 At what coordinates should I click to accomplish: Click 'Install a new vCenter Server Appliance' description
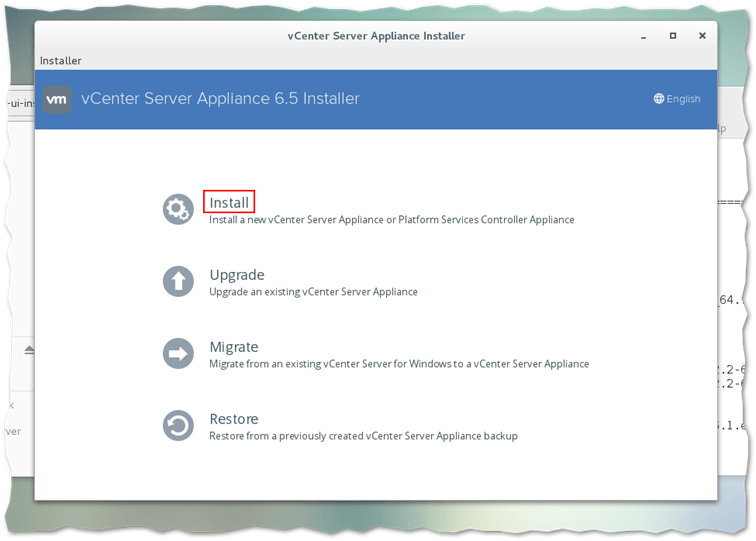point(392,220)
